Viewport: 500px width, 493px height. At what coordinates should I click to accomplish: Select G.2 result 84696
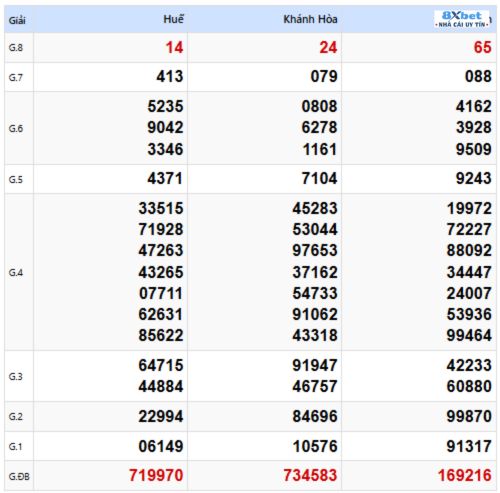coord(315,416)
